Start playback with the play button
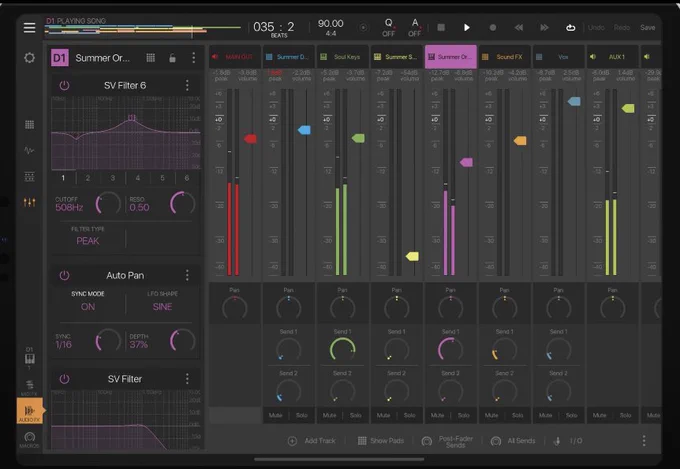 click(467, 27)
